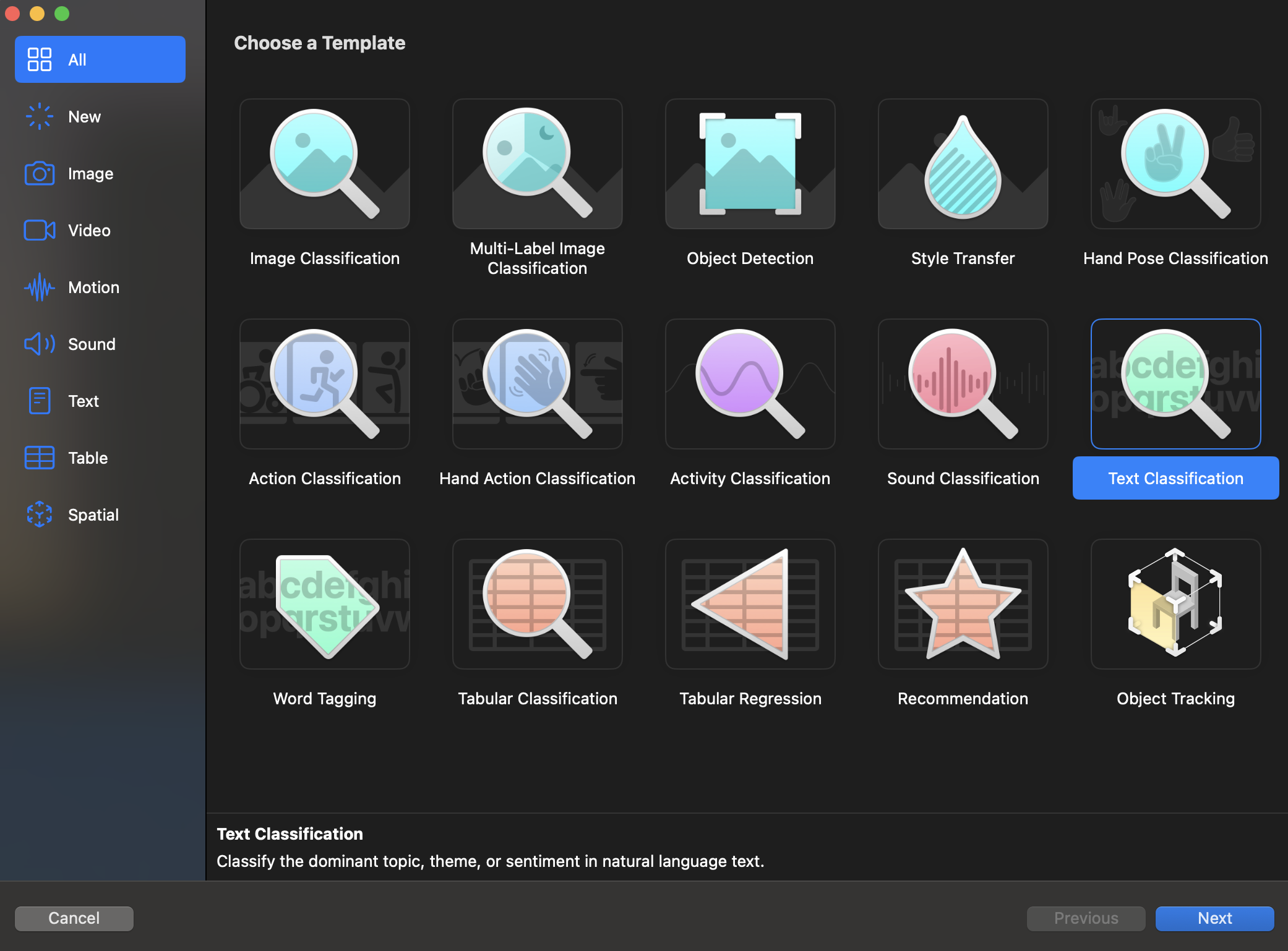Pick the Hand Action Classification template
The image size is (1288, 951).
pos(537,384)
